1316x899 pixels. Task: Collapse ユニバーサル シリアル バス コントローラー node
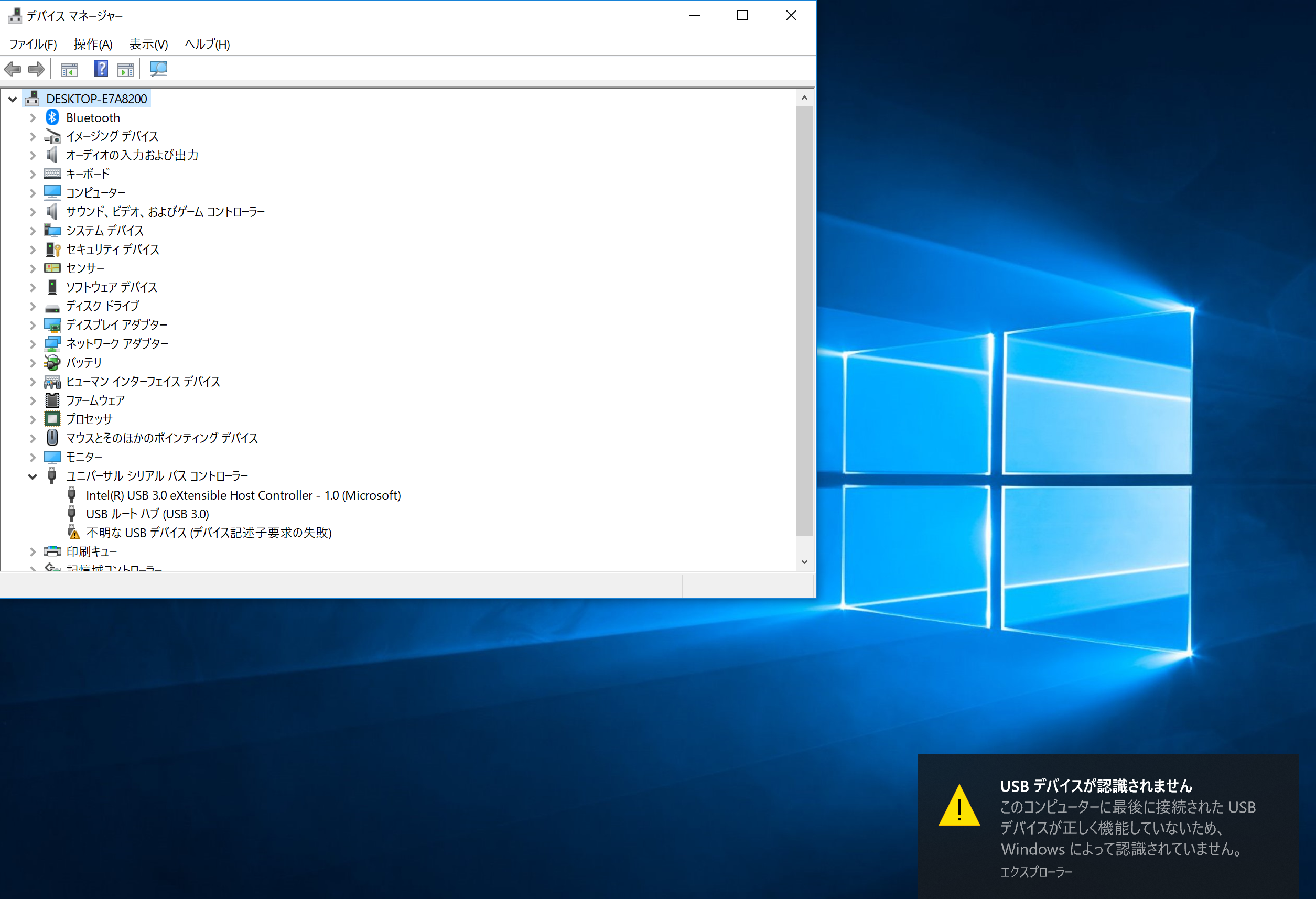point(33,476)
